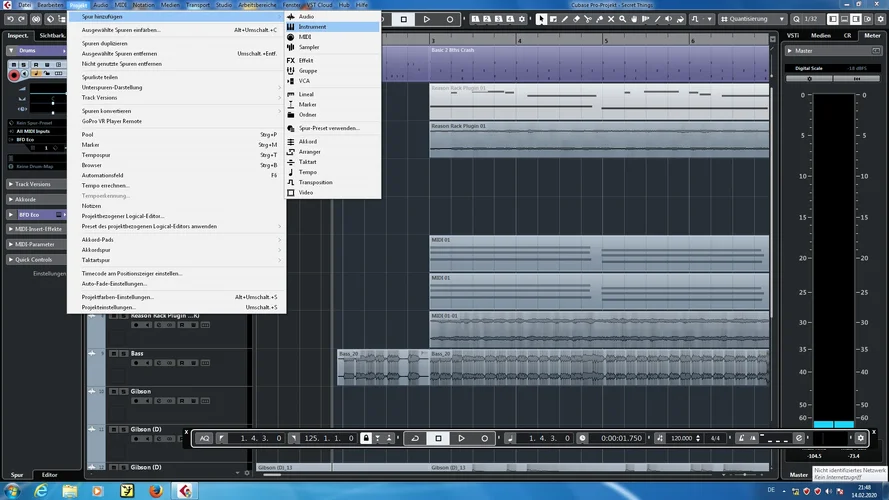Expand the Track Versions inspector section
Image resolution: width=889 pixels, height=500 pixels.
pos(33,184)
